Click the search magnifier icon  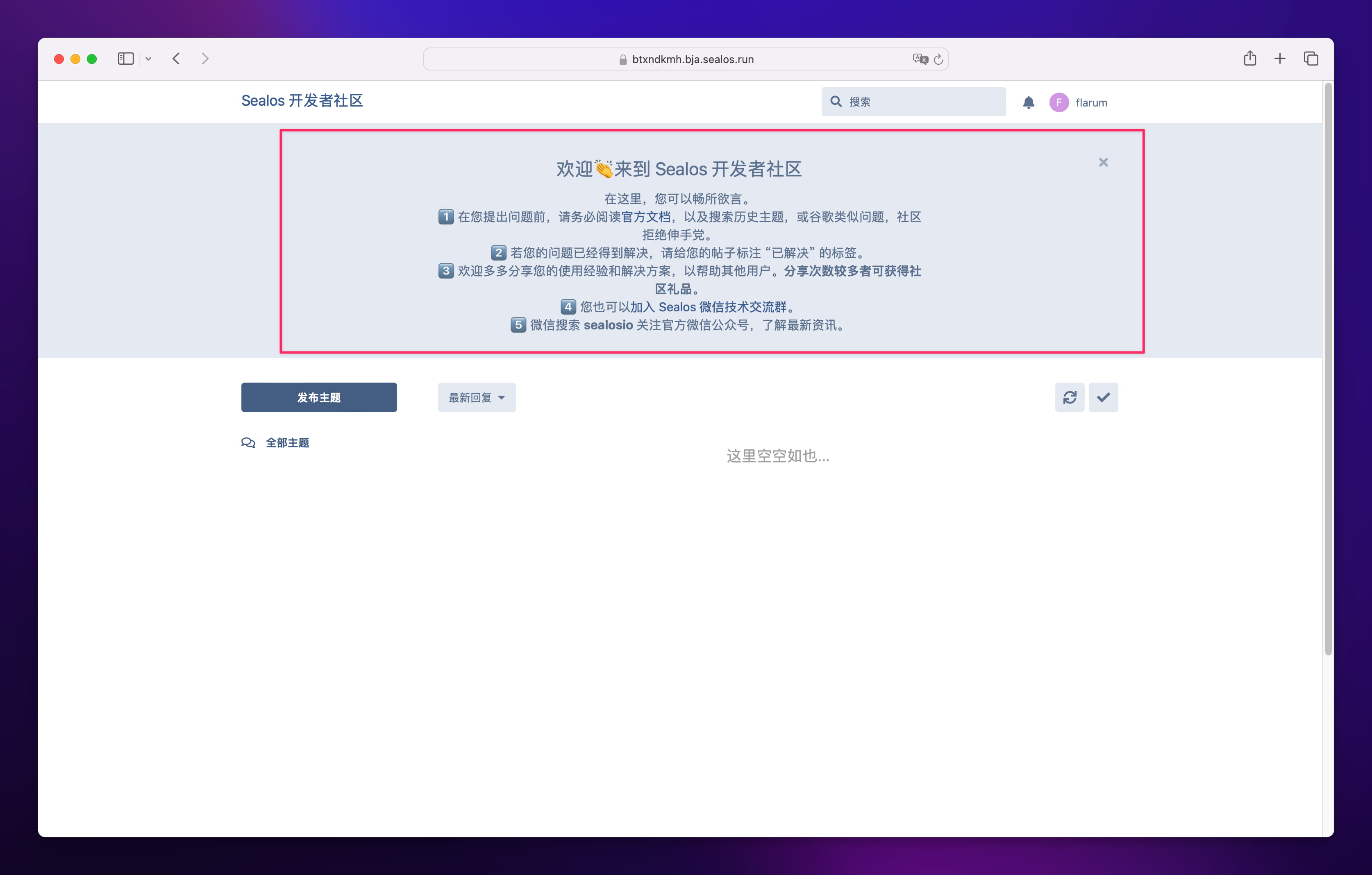click(836, 102)
